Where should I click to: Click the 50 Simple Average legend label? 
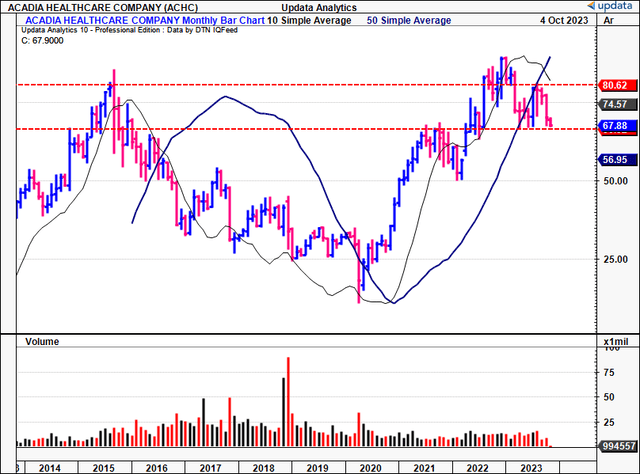[x=409, y=20]
